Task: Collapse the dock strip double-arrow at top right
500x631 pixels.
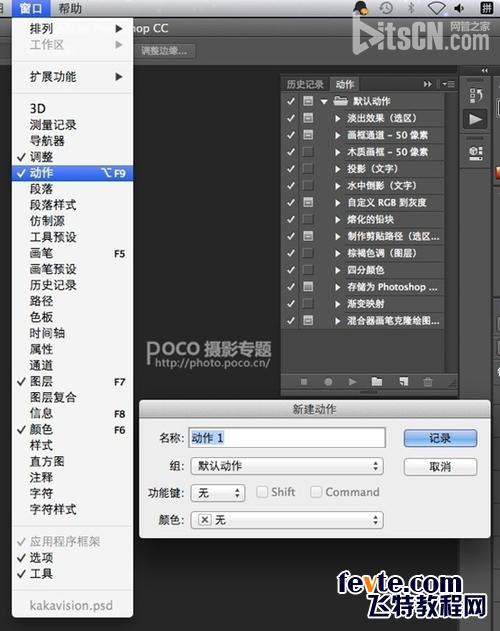Action: (485, 70)
